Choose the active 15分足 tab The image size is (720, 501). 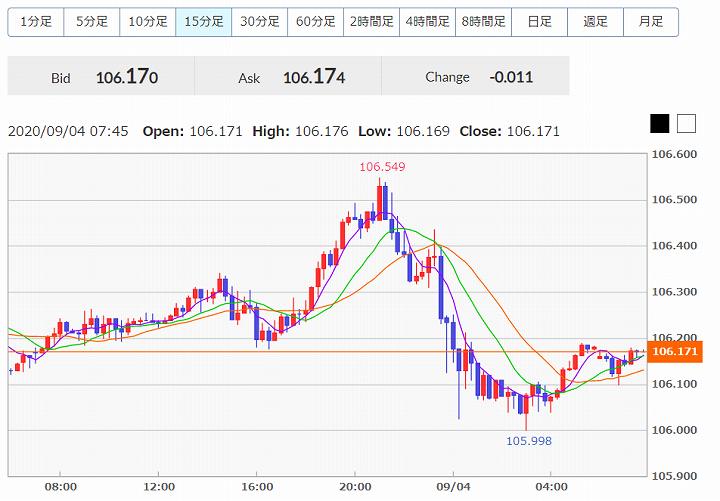pyautogui.click(x=203, y=22)
